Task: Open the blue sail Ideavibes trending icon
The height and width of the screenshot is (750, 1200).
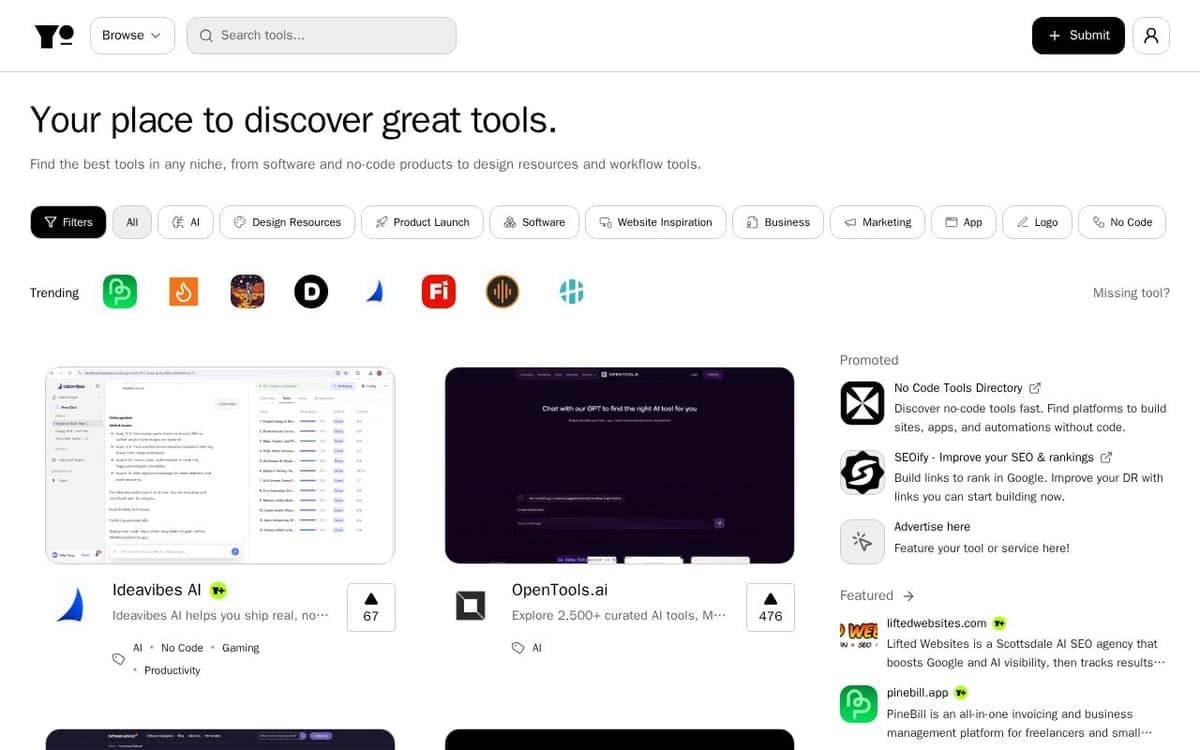Action: (x=375, y=292)
